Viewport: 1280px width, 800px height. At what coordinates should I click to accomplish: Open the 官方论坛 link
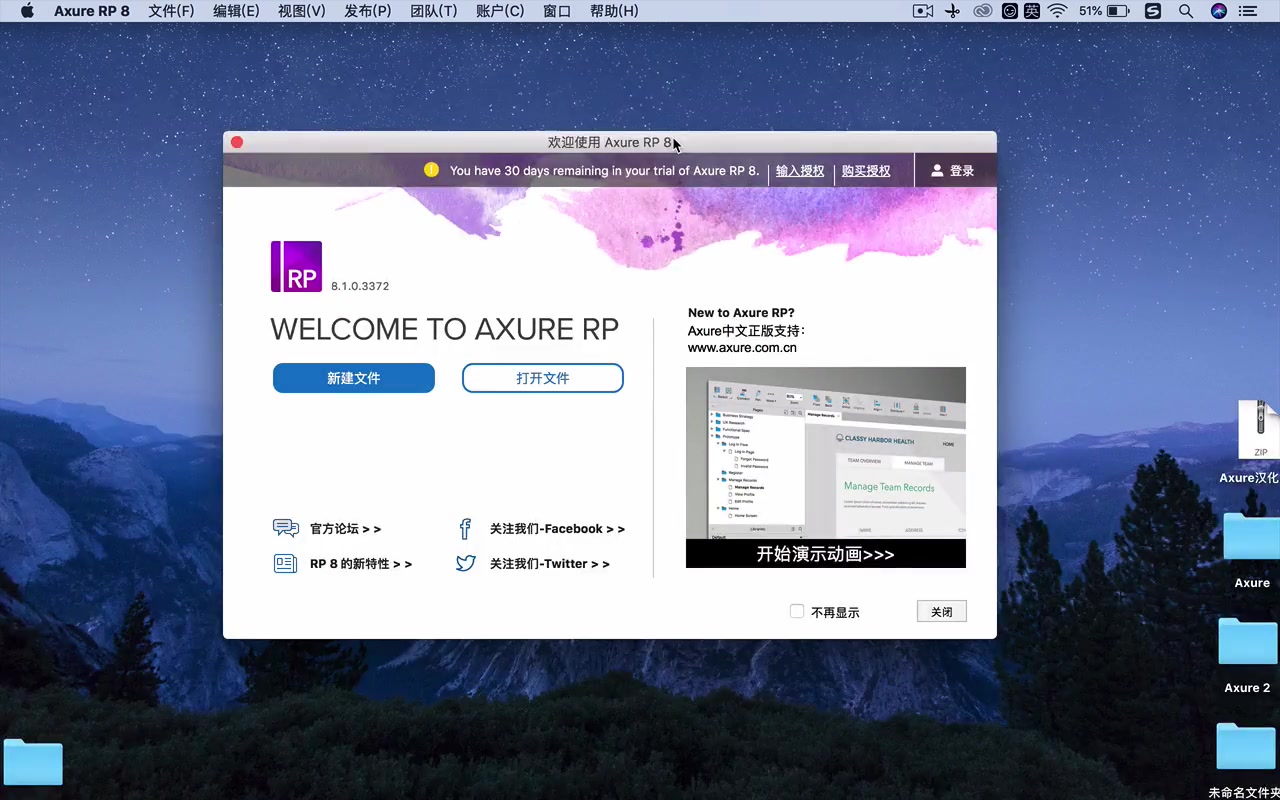click(x=345, y=529)
